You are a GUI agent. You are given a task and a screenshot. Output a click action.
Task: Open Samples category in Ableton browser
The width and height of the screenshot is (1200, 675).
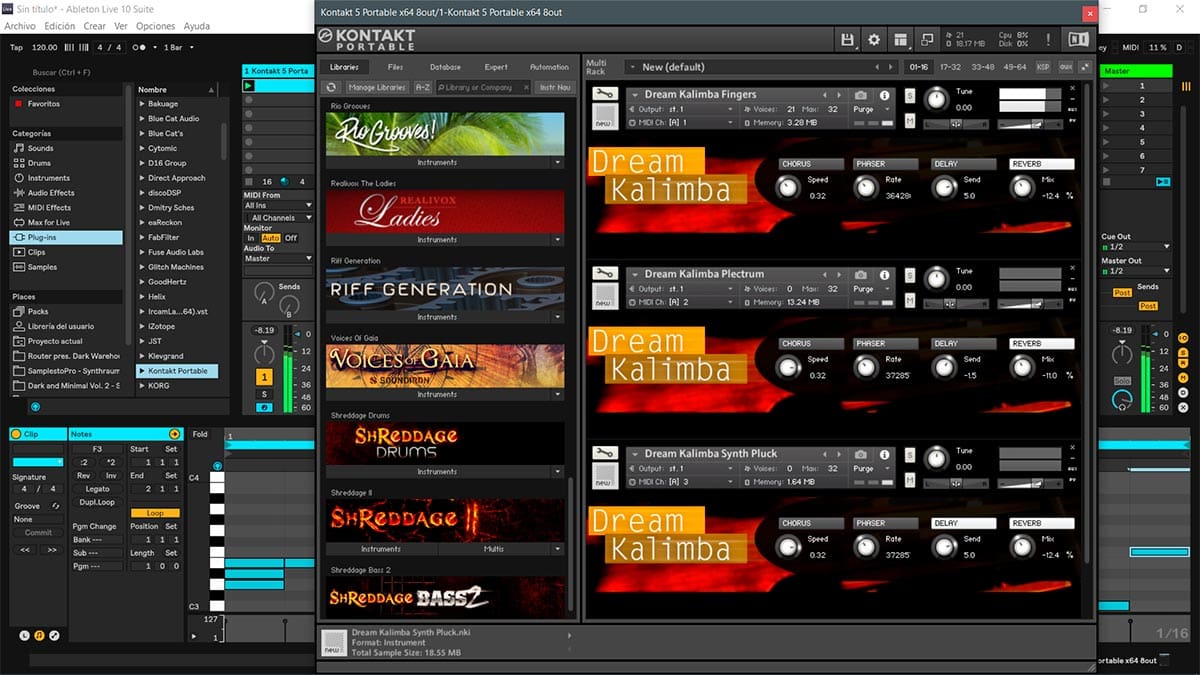coord(42,268)
